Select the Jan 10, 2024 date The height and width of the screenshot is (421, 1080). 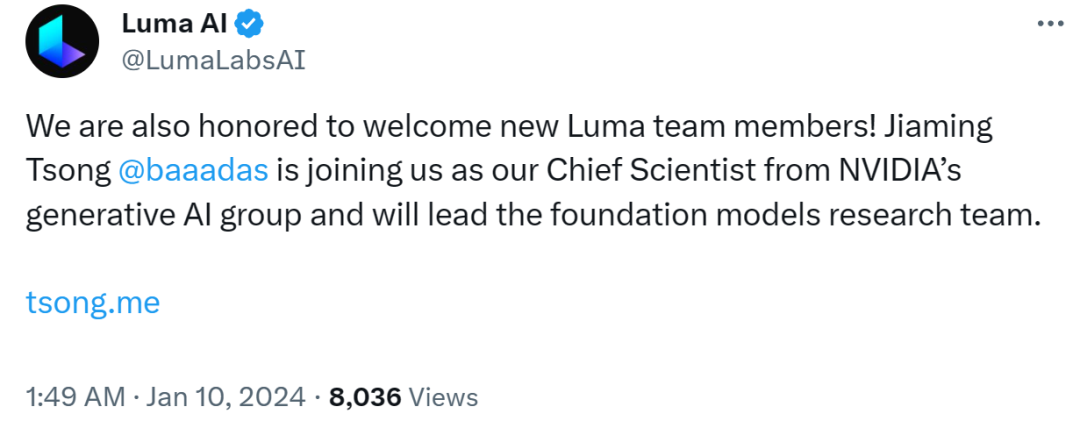228,398
